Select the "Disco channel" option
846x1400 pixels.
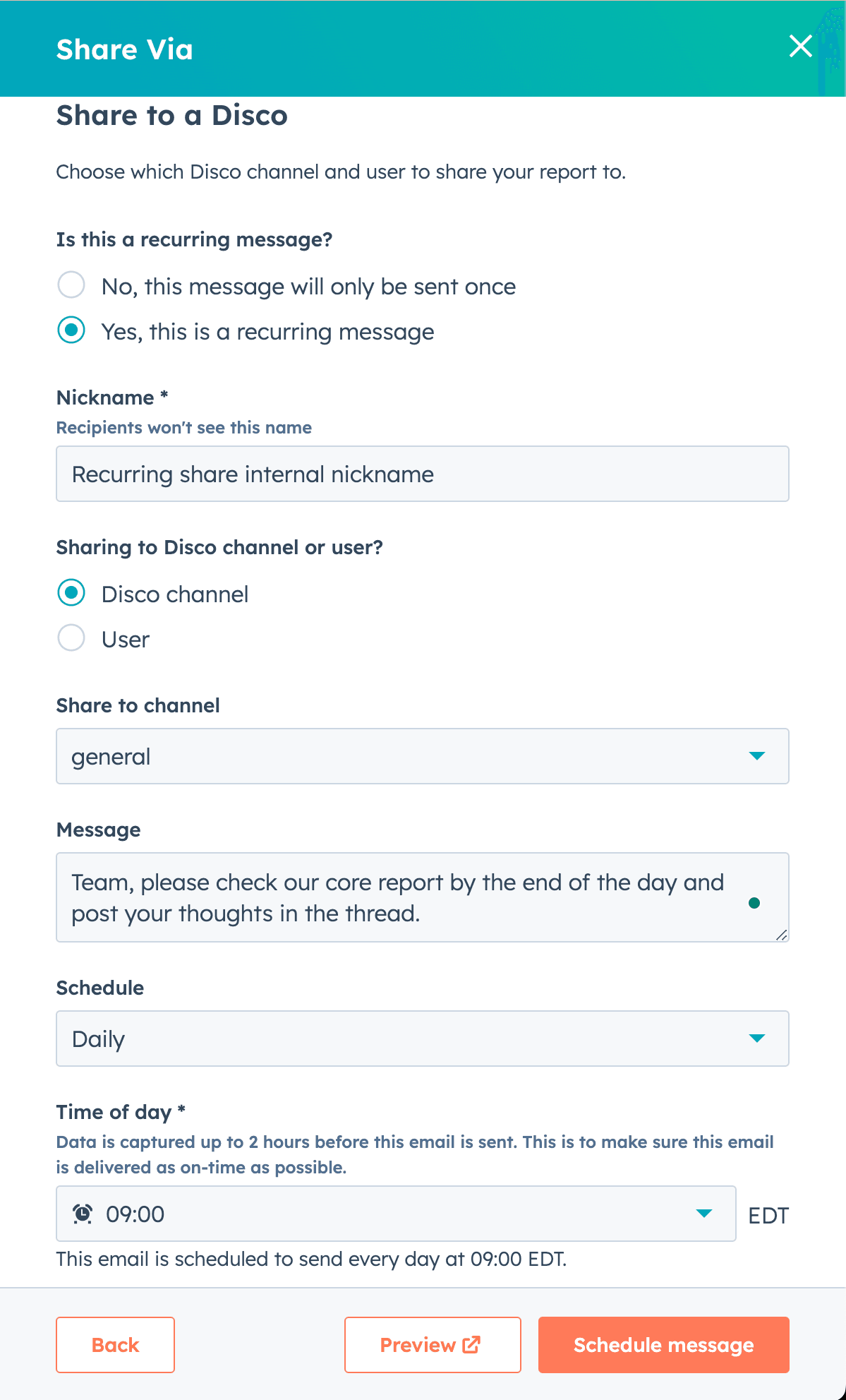coord(71,593)
